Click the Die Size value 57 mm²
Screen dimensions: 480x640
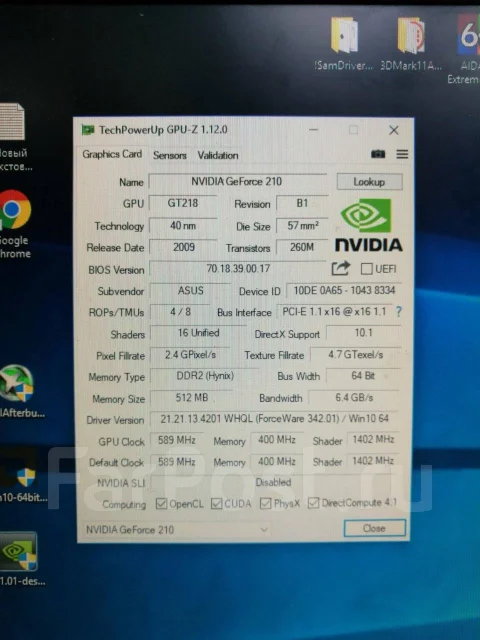(x=302, y=225)
